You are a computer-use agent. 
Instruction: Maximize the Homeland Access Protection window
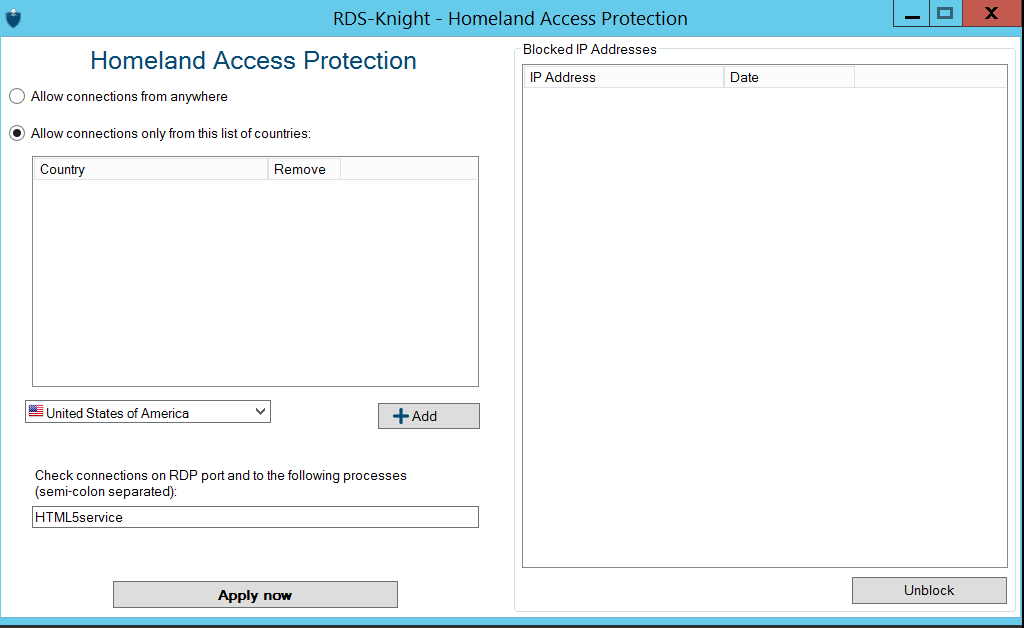click(x=944, y=14)
